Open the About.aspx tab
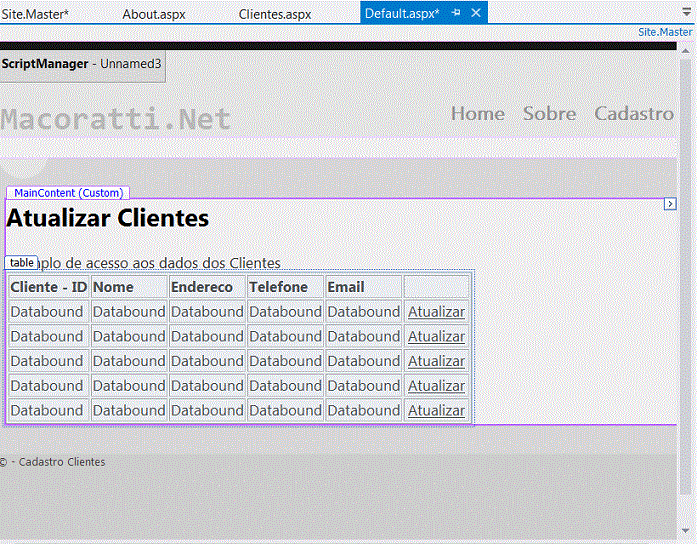697x544 pixels. click(x=153, y=14)
